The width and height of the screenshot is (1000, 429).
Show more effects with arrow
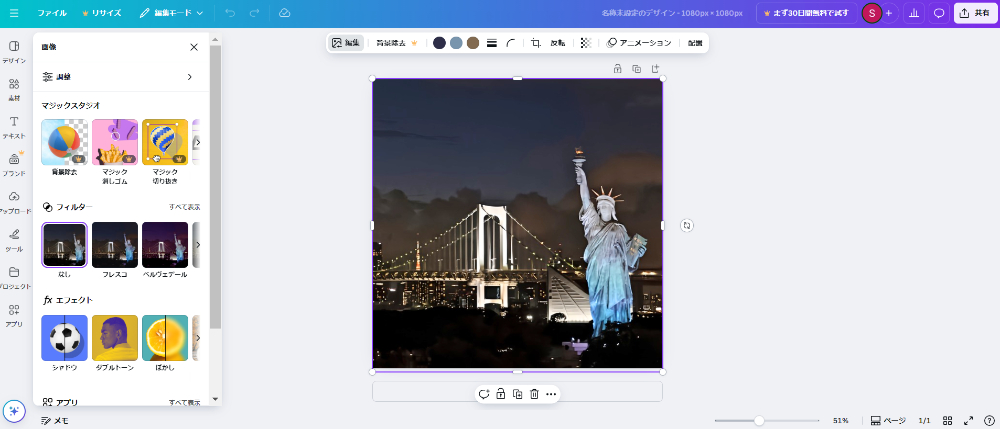click(x=198, y=338)
